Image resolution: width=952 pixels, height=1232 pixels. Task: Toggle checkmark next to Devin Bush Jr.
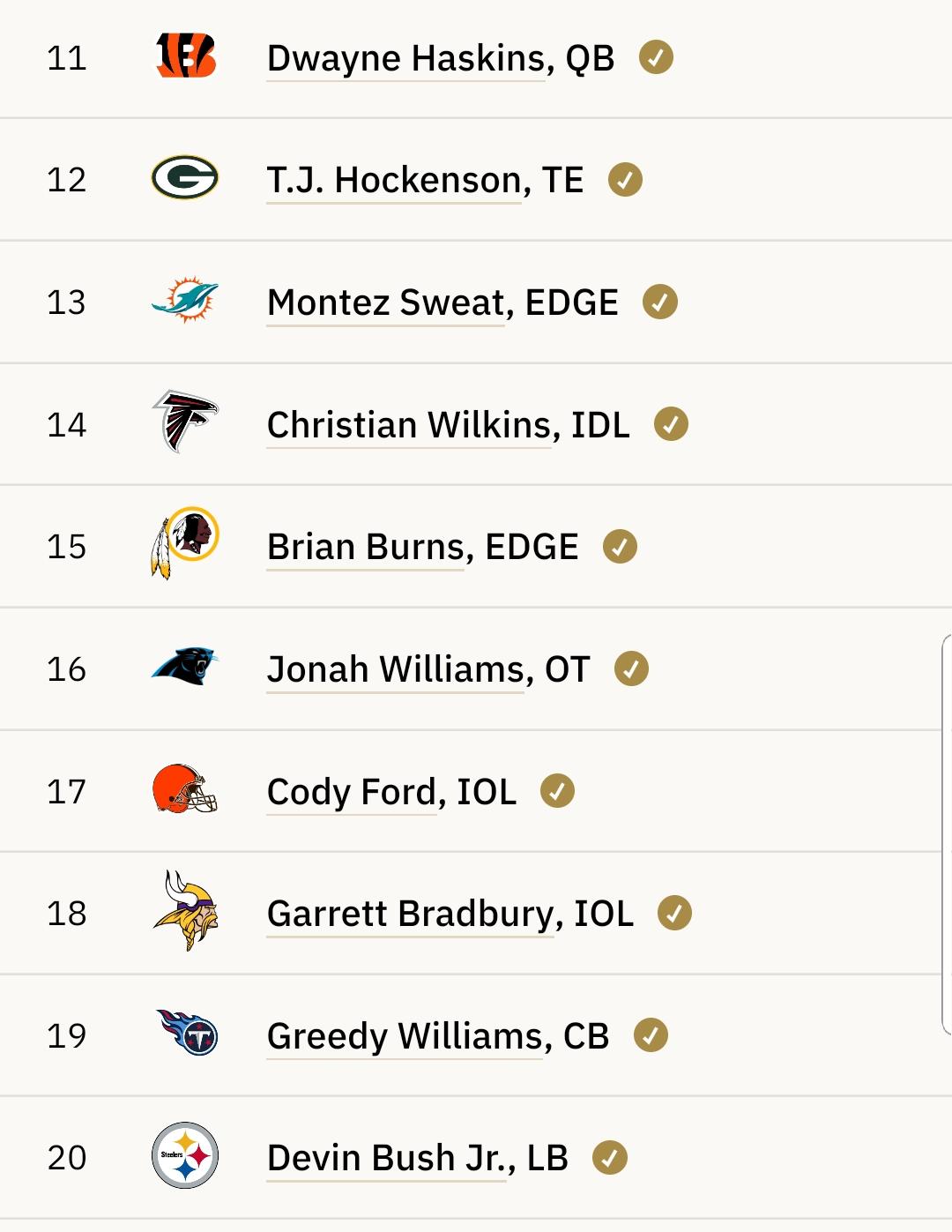pyautogui.click(x=610, y=1158)
